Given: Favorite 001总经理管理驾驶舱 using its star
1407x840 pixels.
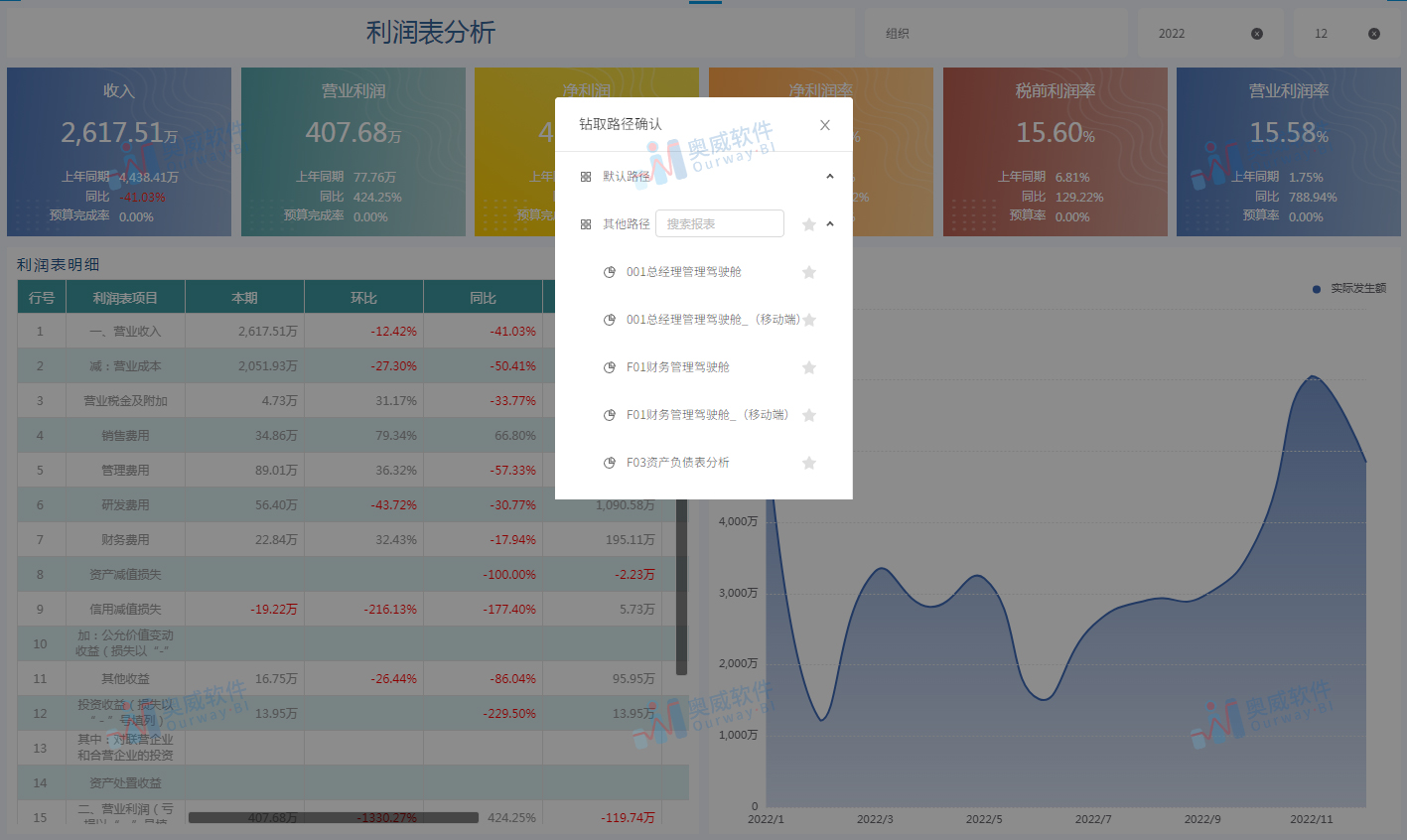Looking at the screenshot, I should [808, 271].
